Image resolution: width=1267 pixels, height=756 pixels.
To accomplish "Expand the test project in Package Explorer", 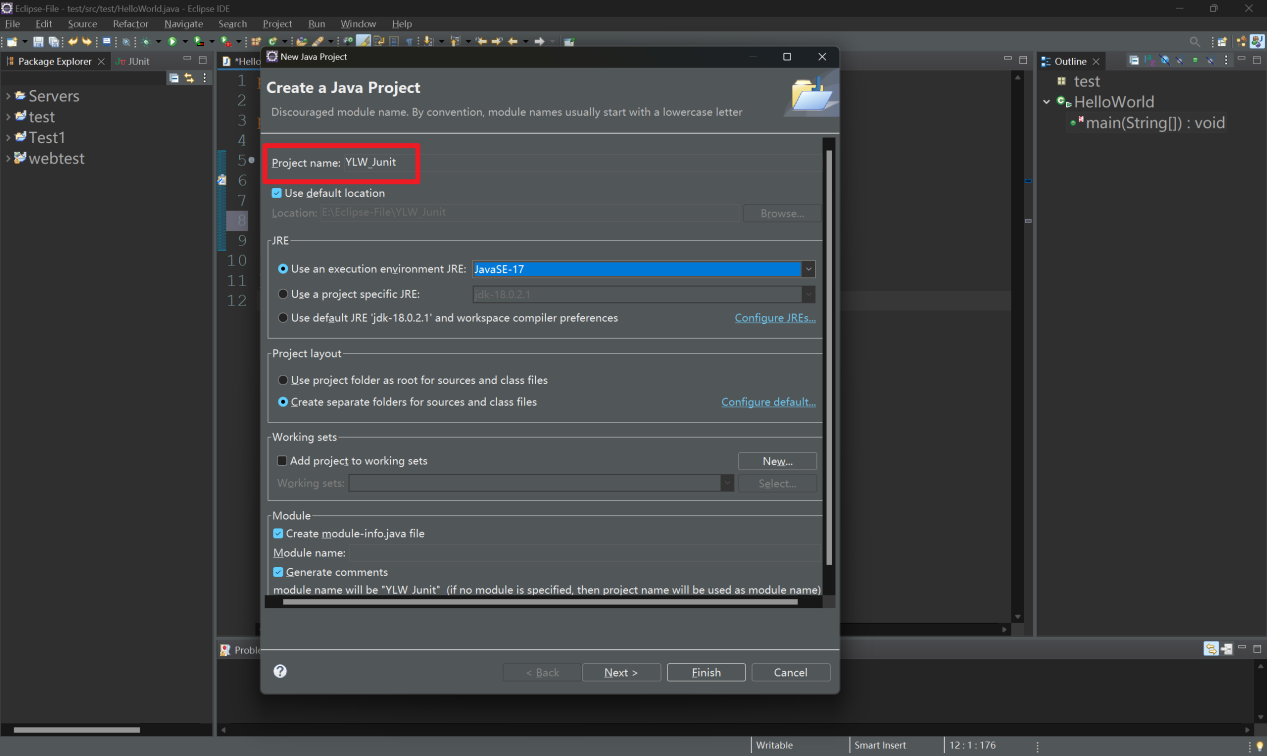I will pyautogui.click(x=8, y=117).
